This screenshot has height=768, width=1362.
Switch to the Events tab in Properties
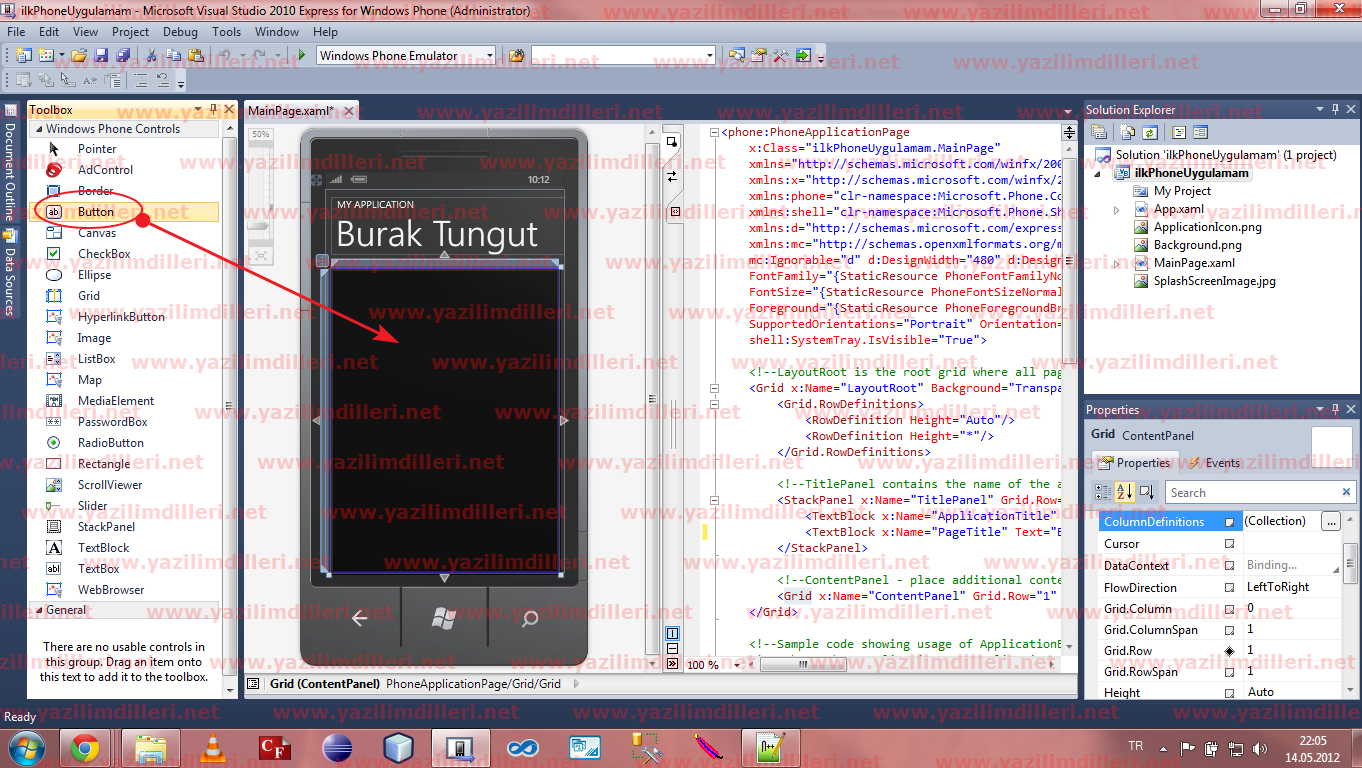coord(1215,463)
